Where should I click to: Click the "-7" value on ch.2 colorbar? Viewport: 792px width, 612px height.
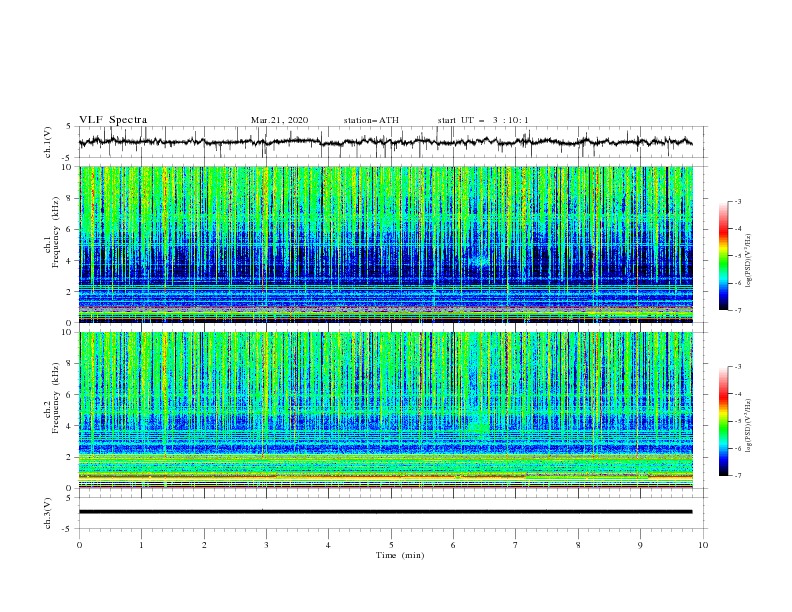[x=737, y=476]
